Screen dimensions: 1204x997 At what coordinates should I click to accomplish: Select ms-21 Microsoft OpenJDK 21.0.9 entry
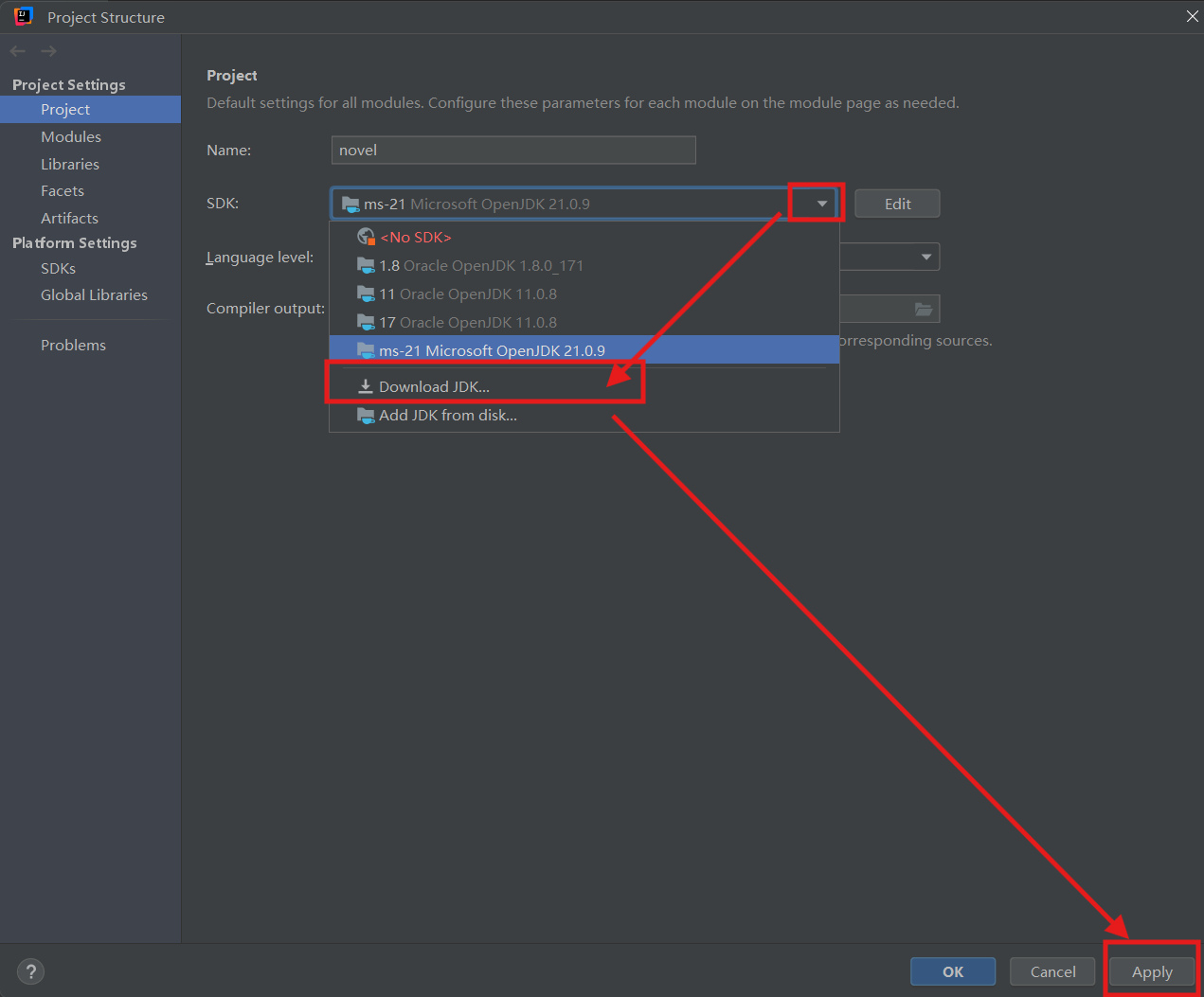(584, 350)
